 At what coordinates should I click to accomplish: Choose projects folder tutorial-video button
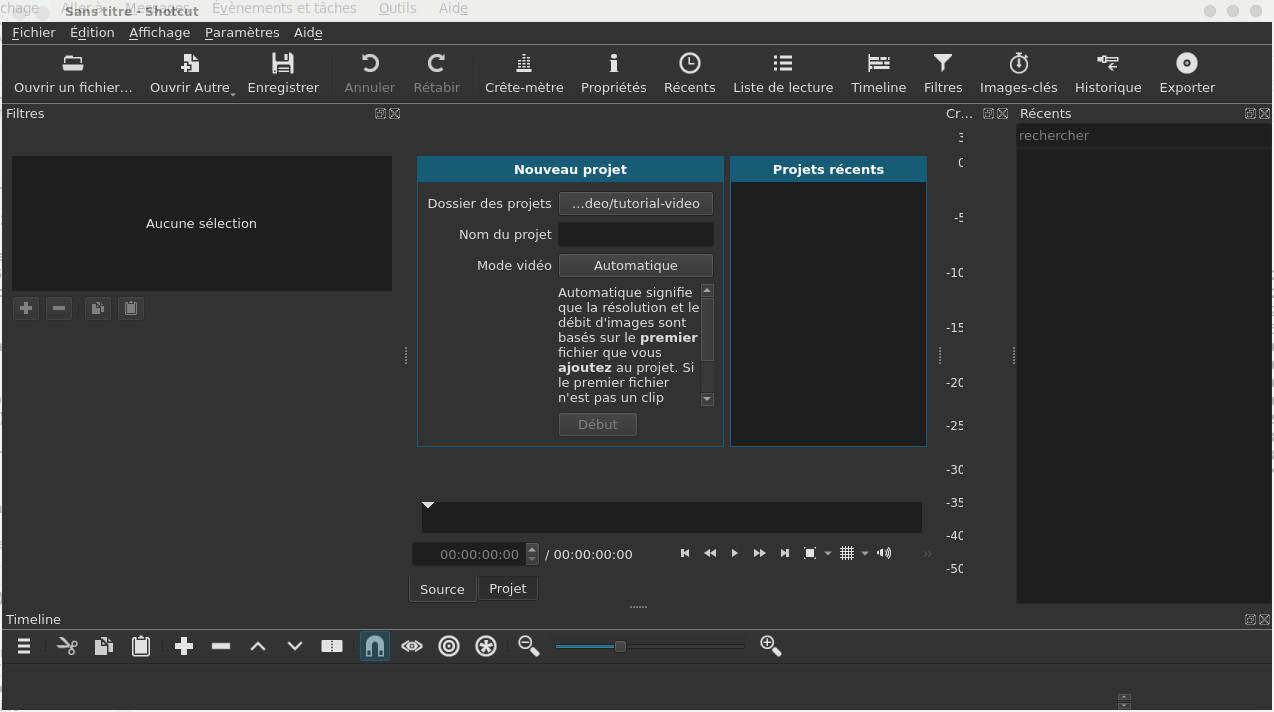pyautogui.click(x=636, y=203)
